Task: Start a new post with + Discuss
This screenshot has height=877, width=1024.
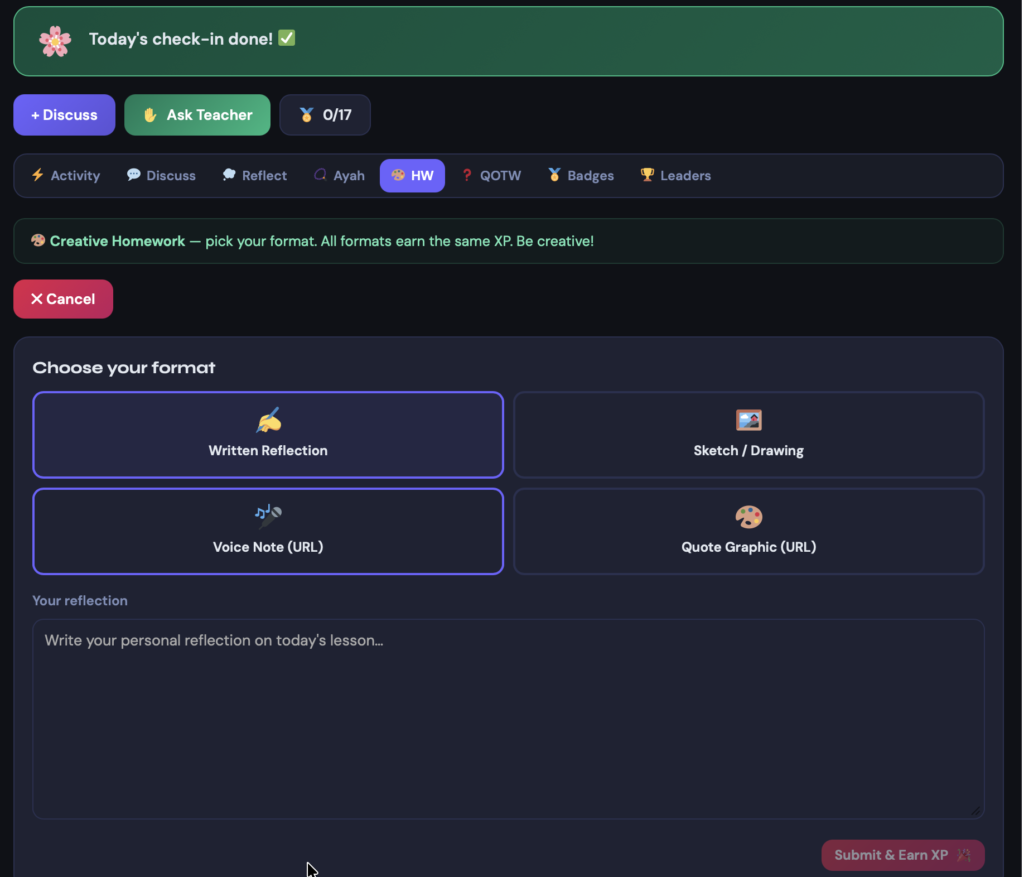Action: pyautogui.click(x=64, y=115)
